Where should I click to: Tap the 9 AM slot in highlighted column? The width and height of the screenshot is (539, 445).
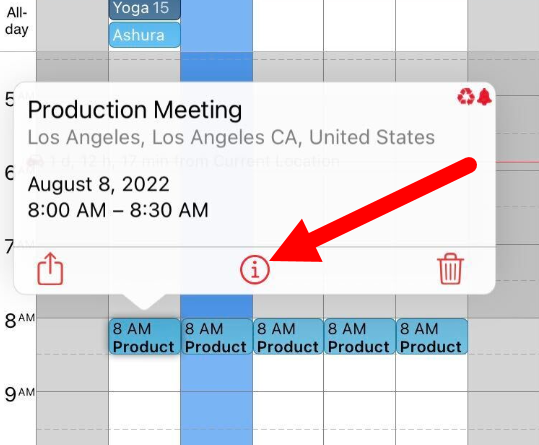(x=217, y=410)
